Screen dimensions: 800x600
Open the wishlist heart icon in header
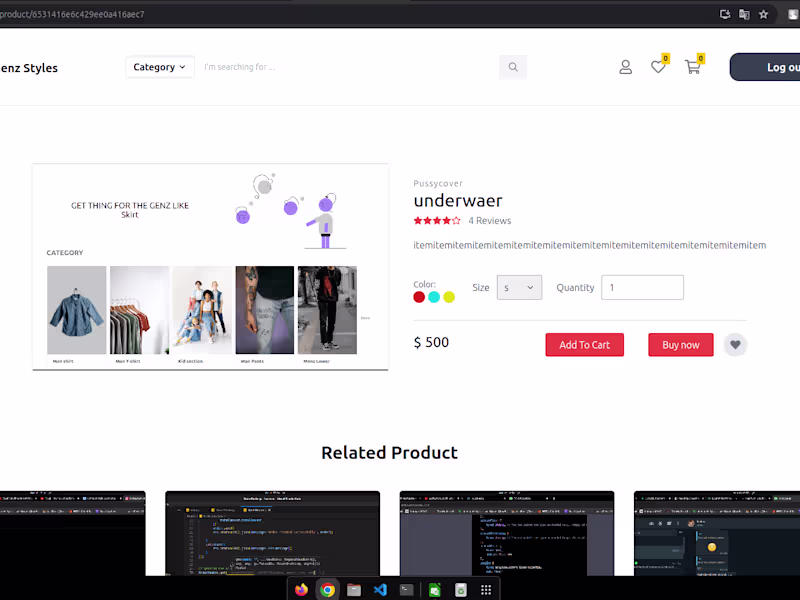pyautogui.click(x=658, y=67)
